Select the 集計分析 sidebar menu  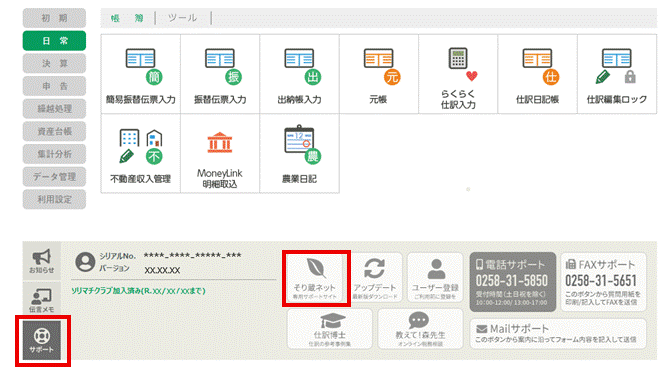[54, 154]
